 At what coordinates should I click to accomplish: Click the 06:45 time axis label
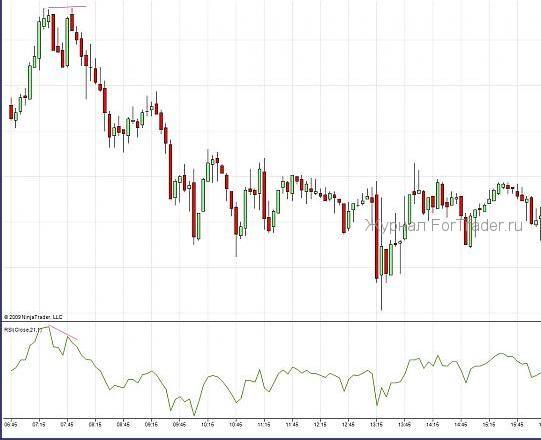11,424
